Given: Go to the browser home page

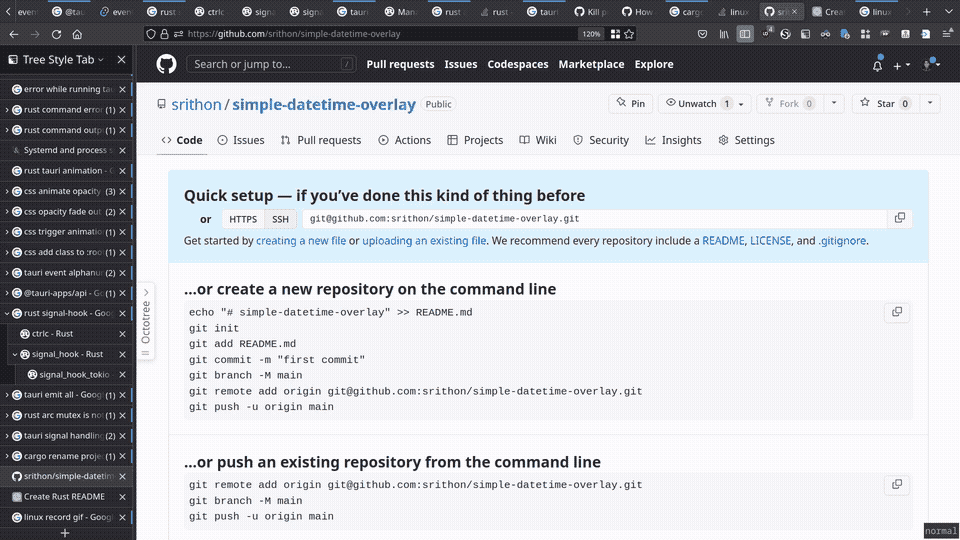Looking at the screenshot, I should click(77, 34).
